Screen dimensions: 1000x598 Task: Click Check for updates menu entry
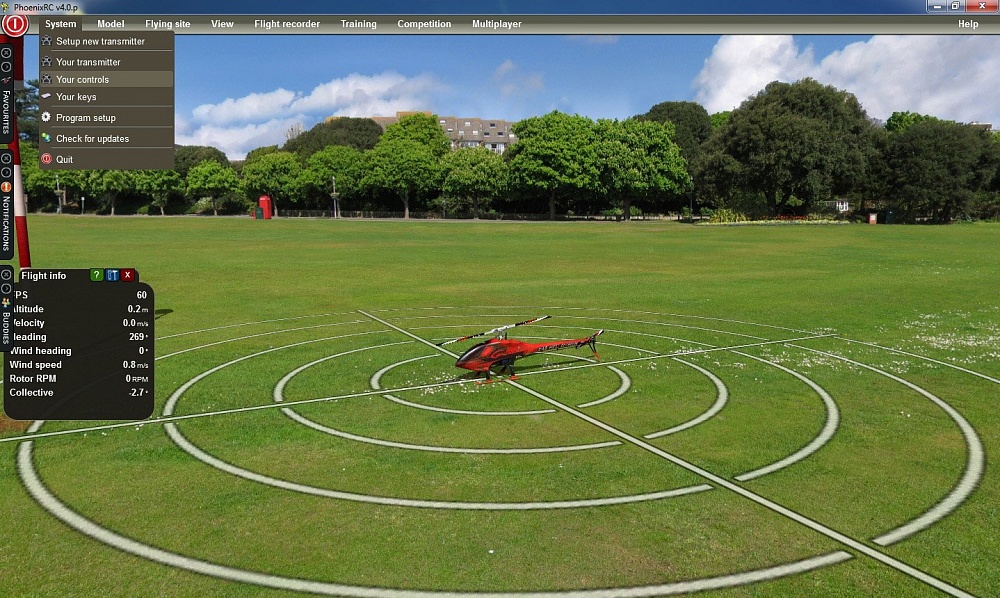point(92,139)
